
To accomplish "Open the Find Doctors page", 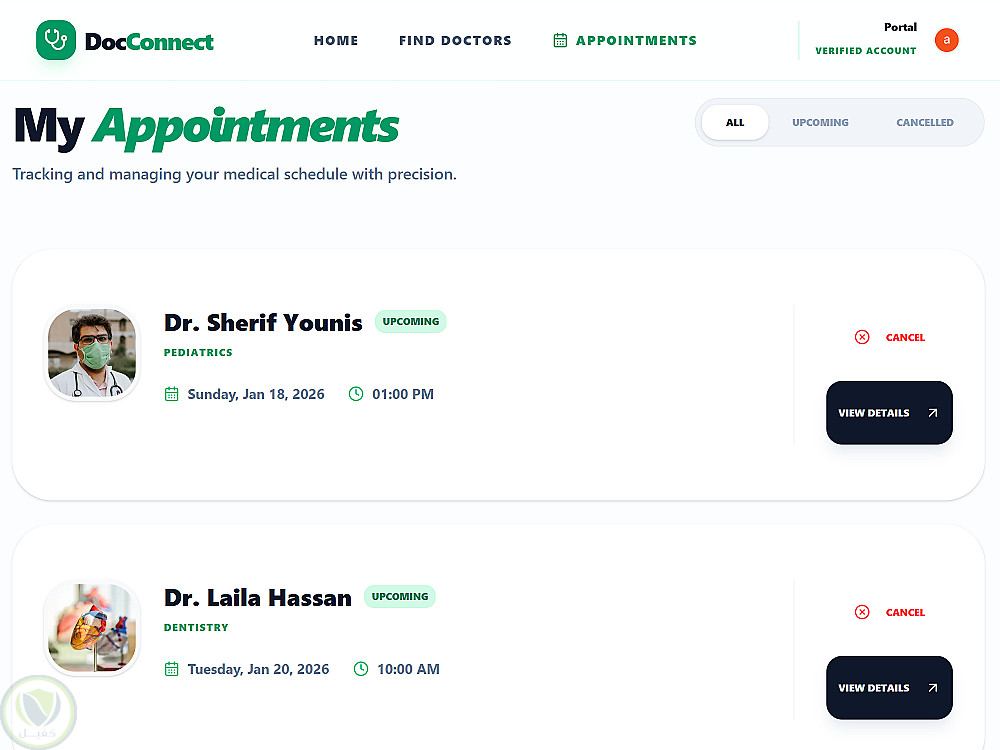I will coord(455,41).
